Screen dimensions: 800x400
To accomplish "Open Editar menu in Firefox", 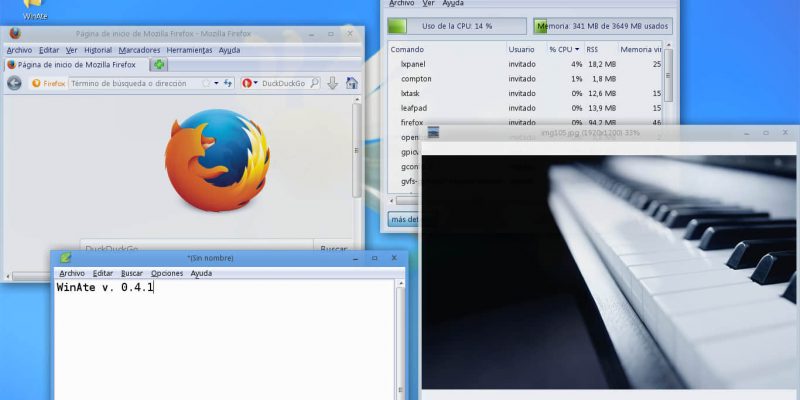I will coord(49,50).
